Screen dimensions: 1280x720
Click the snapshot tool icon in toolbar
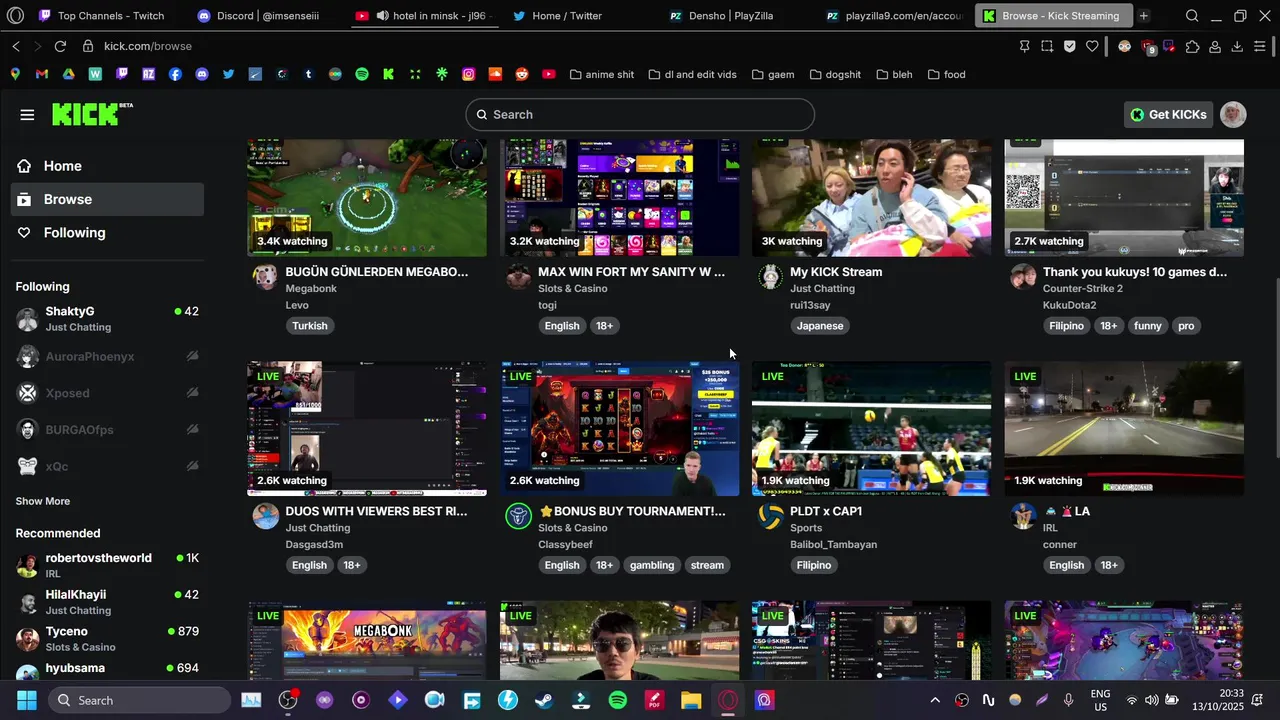pos(1047,46)
